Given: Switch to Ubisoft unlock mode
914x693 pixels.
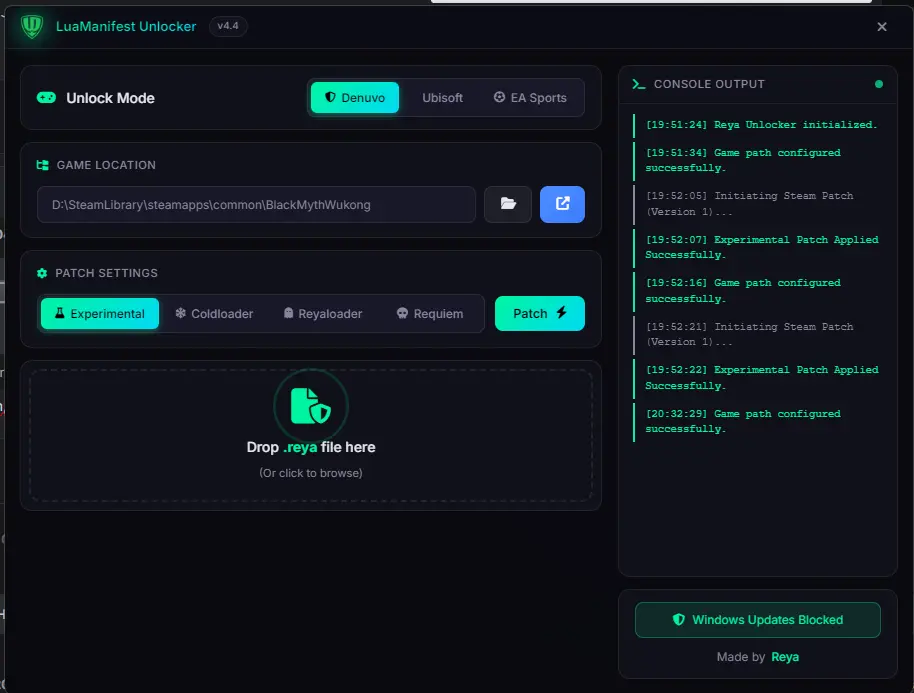Looking at the screenshot, I should pyautogui.click(x=442, y=97).
